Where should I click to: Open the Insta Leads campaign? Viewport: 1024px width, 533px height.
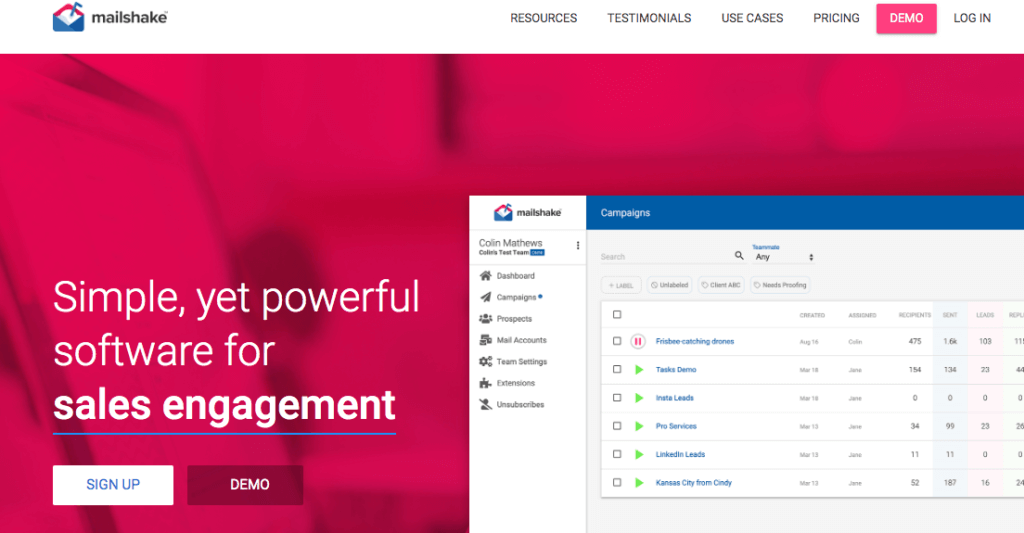click(x=675, y=397)
